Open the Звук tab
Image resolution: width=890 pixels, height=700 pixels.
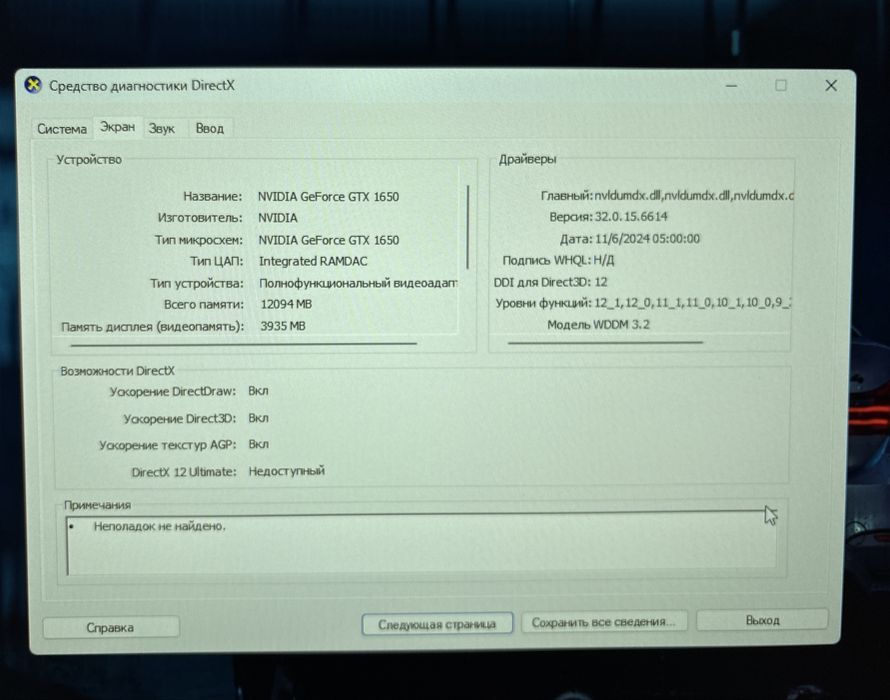162,129
